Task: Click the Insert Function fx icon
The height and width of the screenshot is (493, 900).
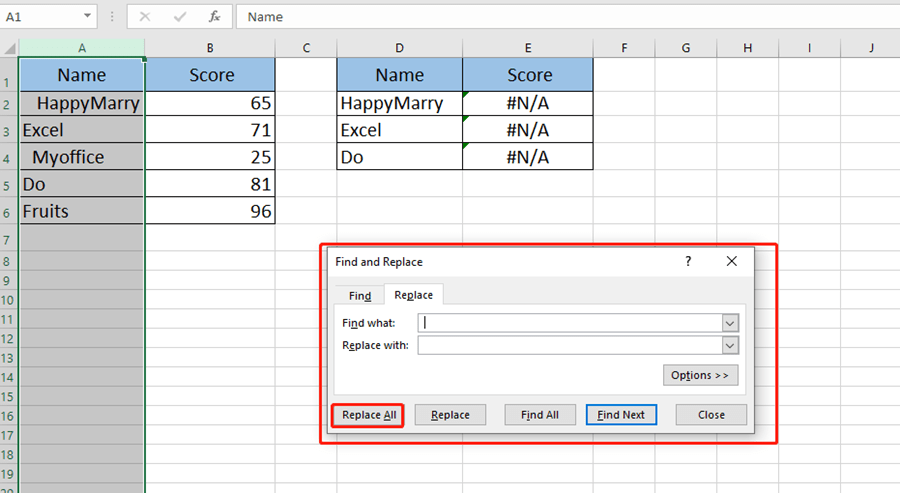Action: [214, 17]
